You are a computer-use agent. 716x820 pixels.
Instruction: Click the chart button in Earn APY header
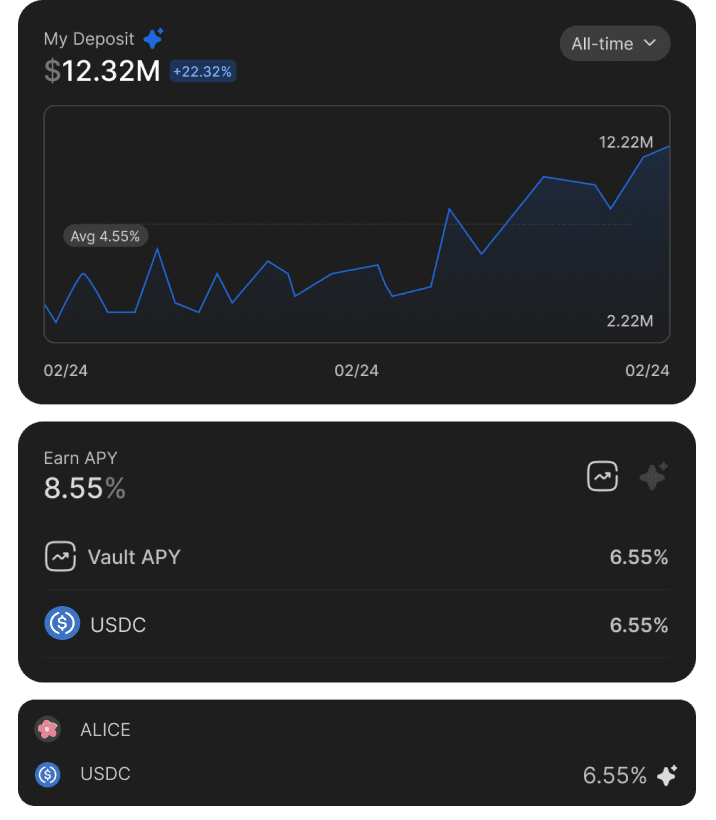point(602,477)
